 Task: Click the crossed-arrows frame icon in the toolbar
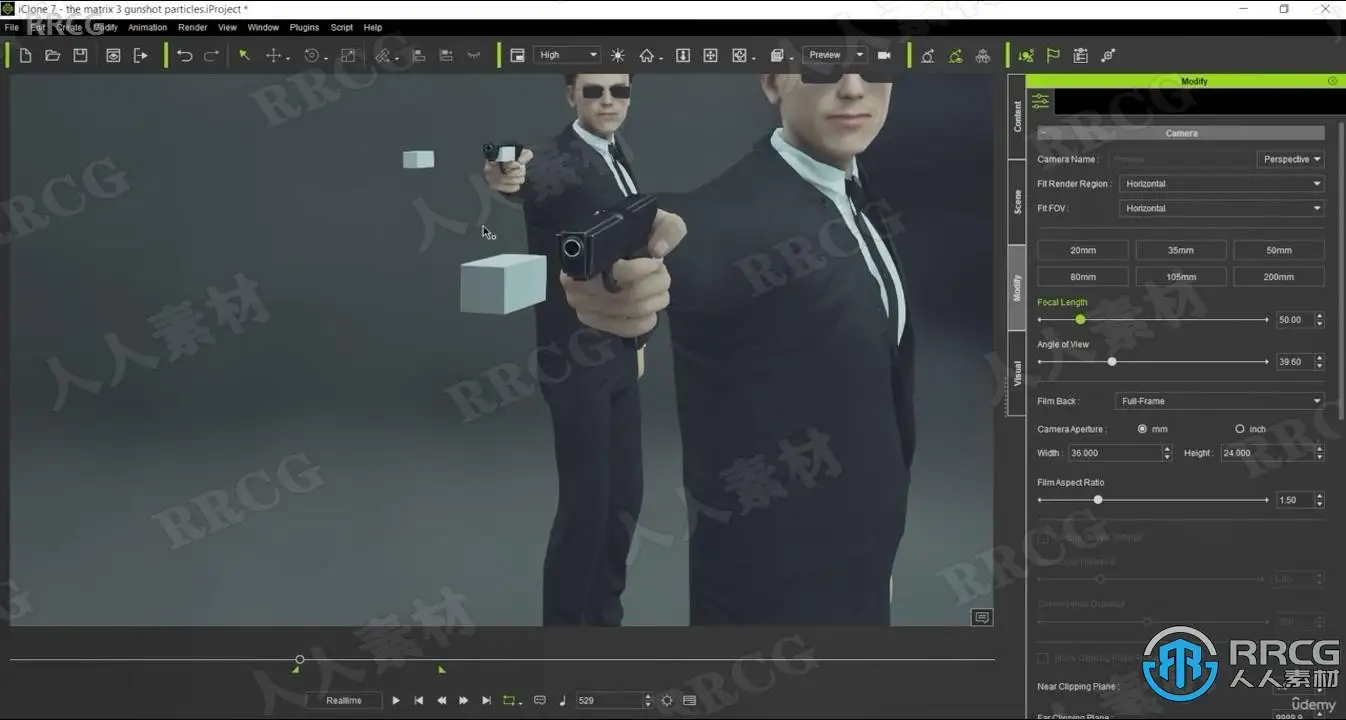(710, 56)
